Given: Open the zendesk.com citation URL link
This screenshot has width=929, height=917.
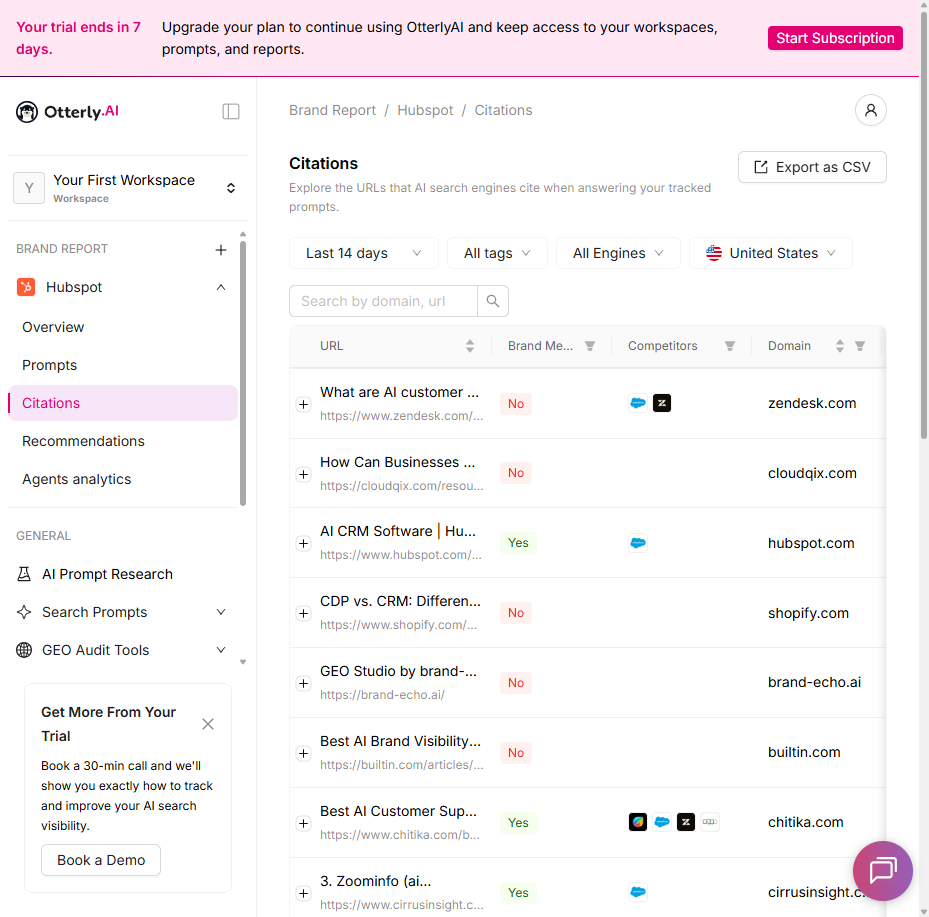Looking at the screenshot, I should pyautogui.click(x=401, y=416).
